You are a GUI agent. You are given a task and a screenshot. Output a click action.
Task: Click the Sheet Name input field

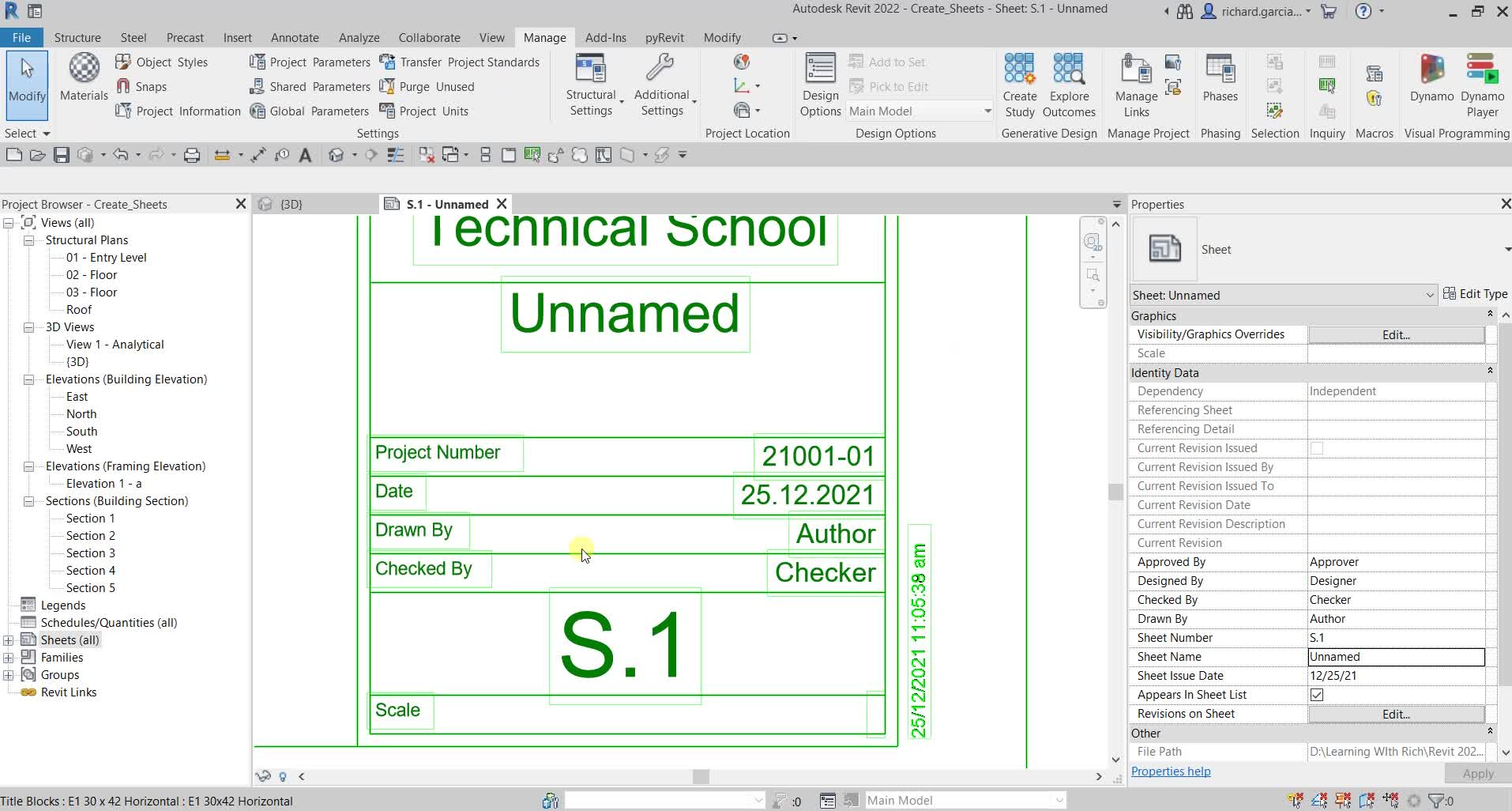tap(1396, 657)
